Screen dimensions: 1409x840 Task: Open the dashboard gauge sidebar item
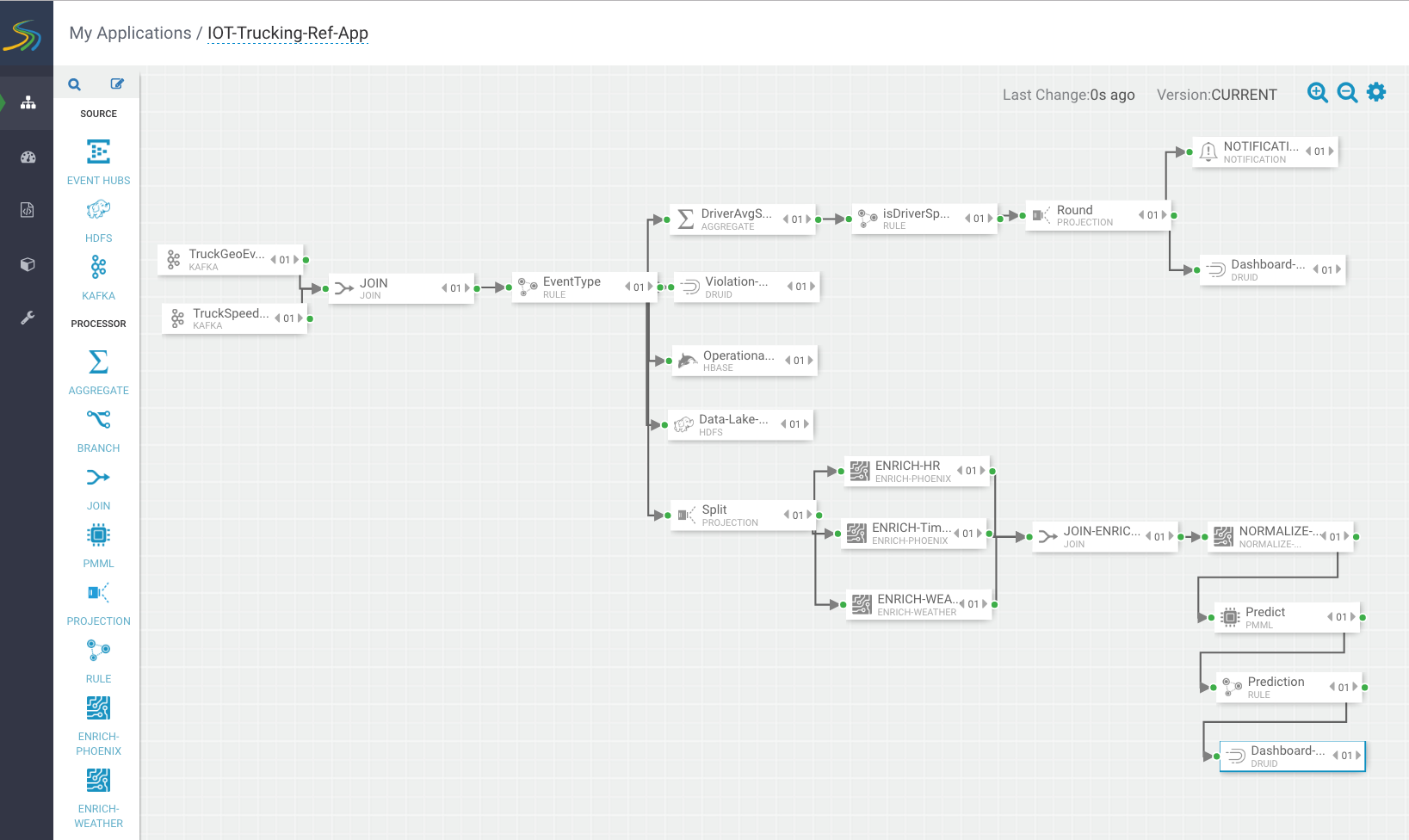coord(28,157)
